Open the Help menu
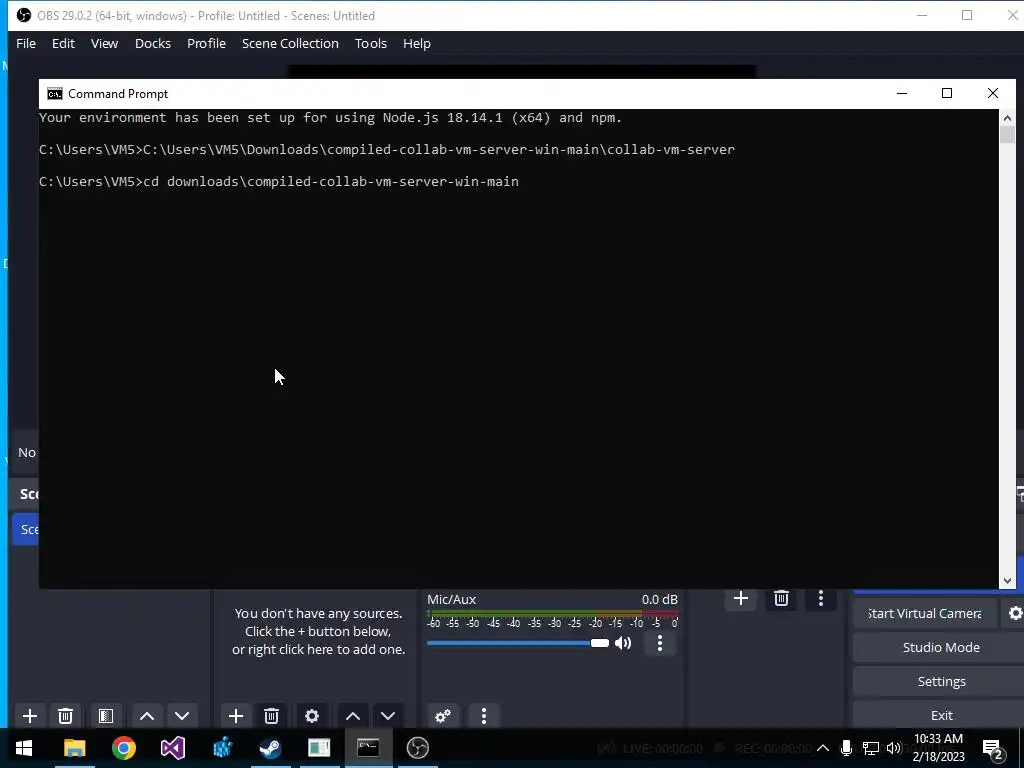The width and height of the screenshot is (1024, 768). point(417,43)
